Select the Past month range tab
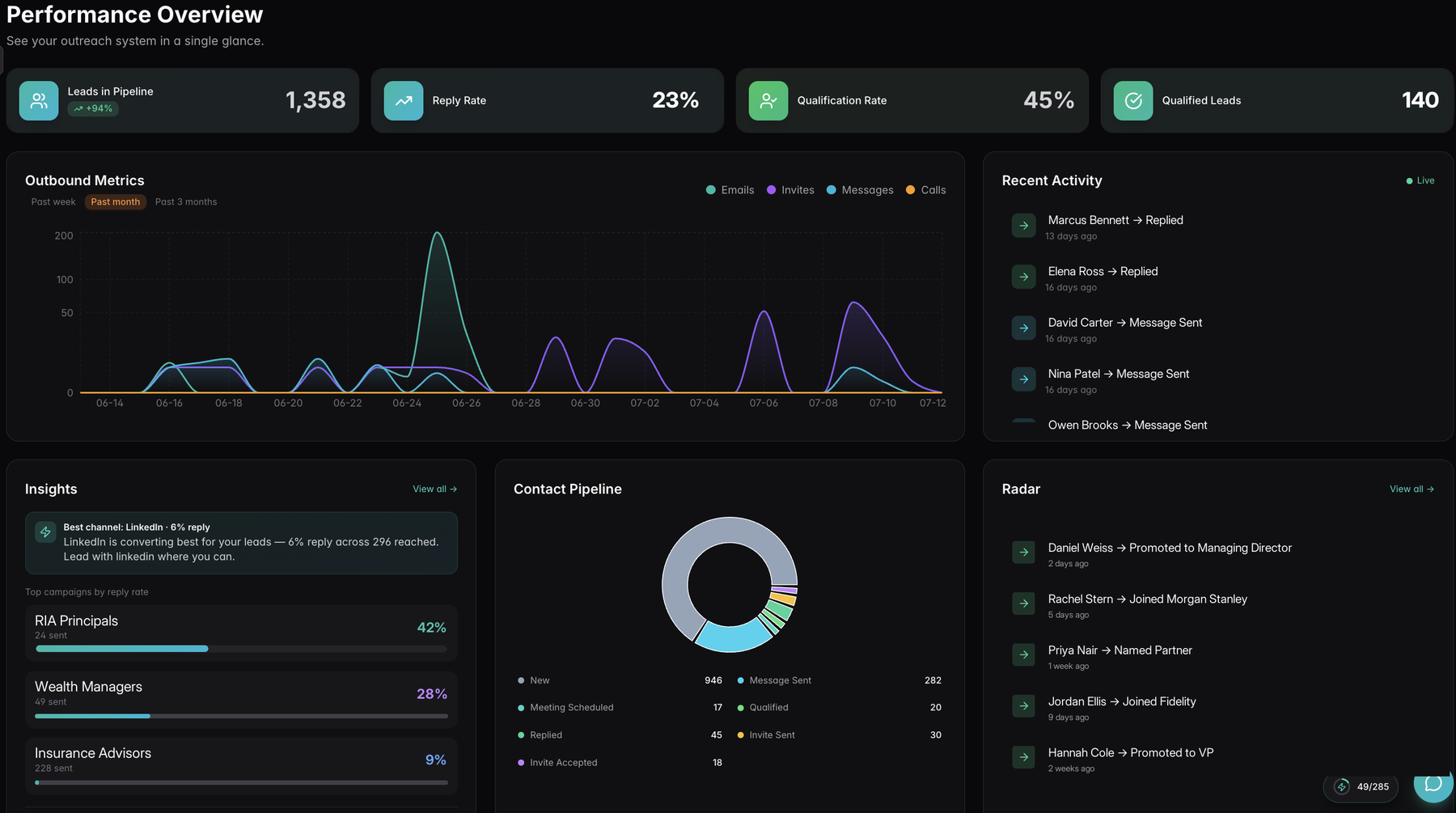Screen dimensions: 1456x813 (x=116, y=202)
